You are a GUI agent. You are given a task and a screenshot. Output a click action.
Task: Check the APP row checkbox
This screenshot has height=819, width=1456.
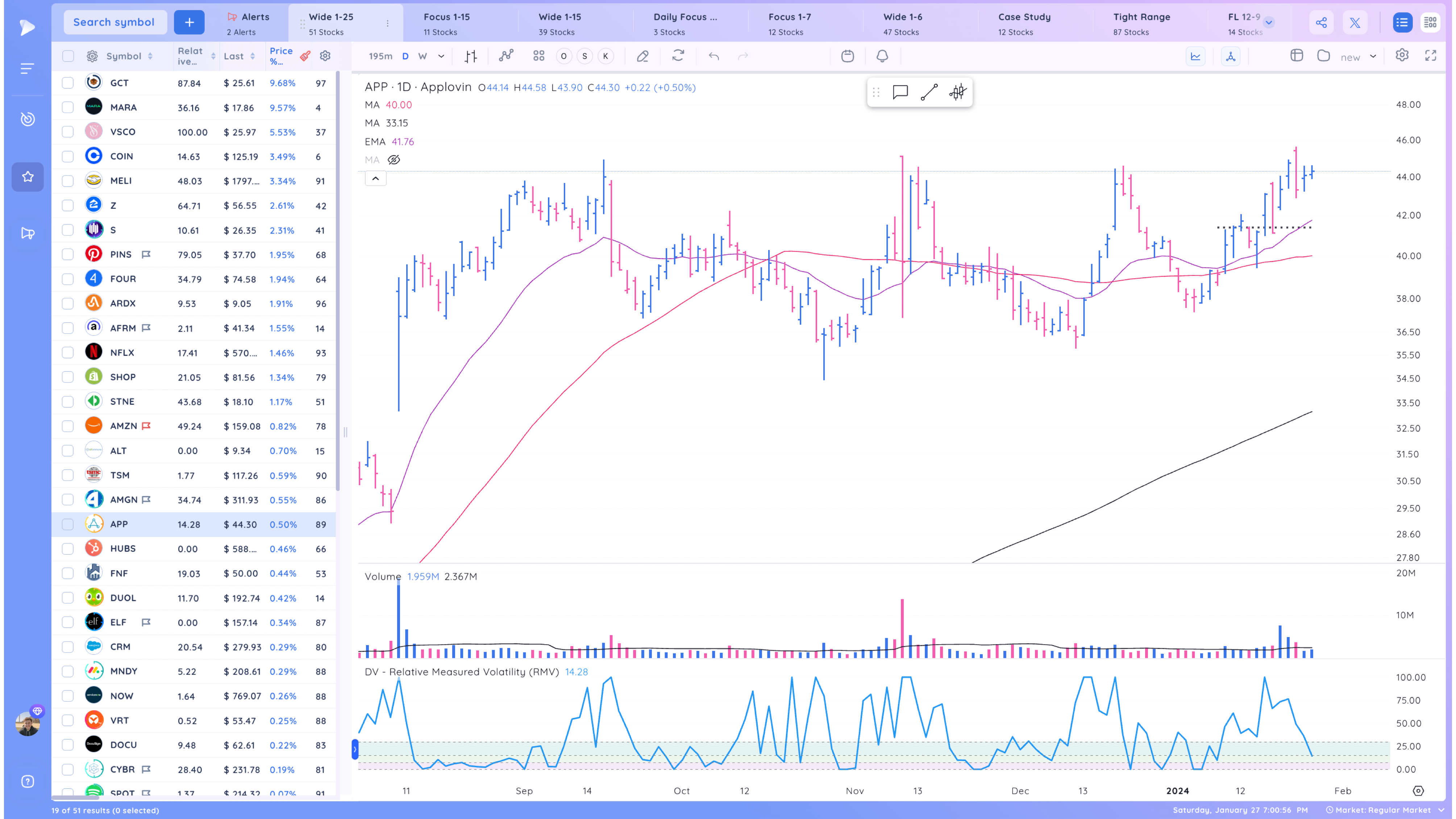pos(68,524)
